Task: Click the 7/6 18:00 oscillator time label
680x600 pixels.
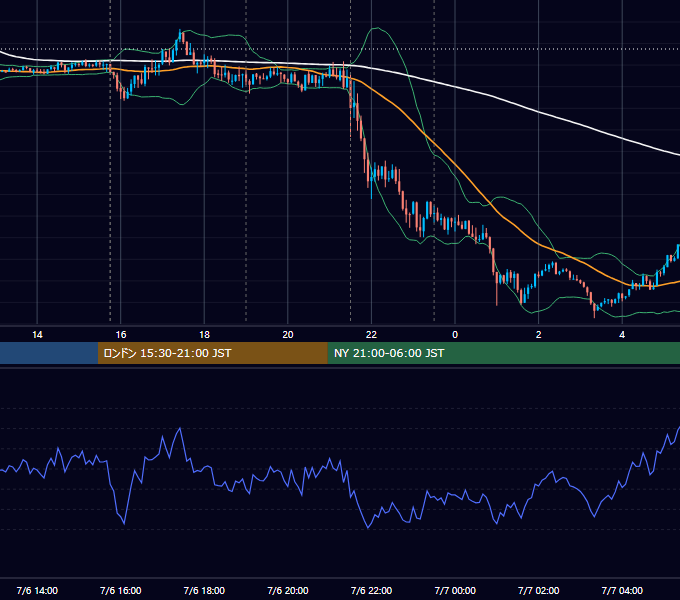Action: tap(204, 590)
